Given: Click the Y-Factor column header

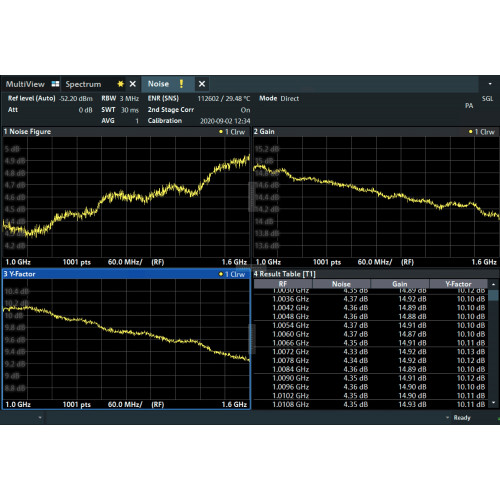Looking at the screenshot, I should click(459, 284).
